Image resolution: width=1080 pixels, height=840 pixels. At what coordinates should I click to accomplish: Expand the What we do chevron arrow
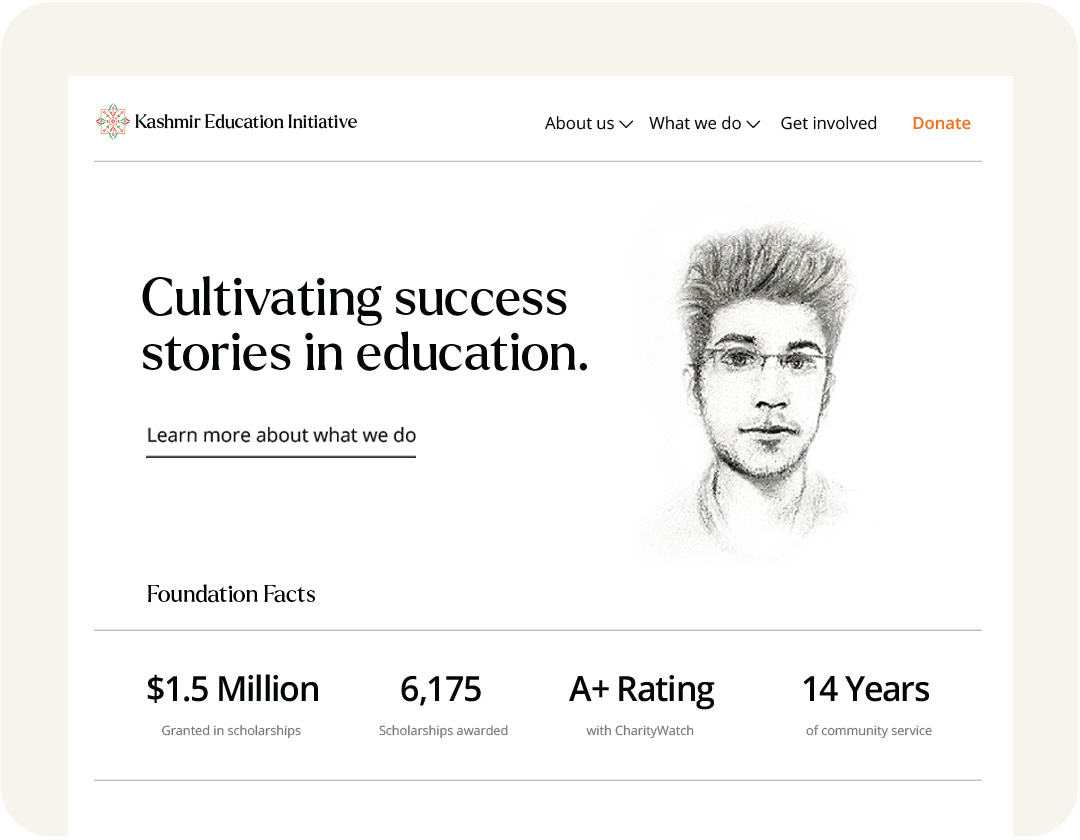754,125
